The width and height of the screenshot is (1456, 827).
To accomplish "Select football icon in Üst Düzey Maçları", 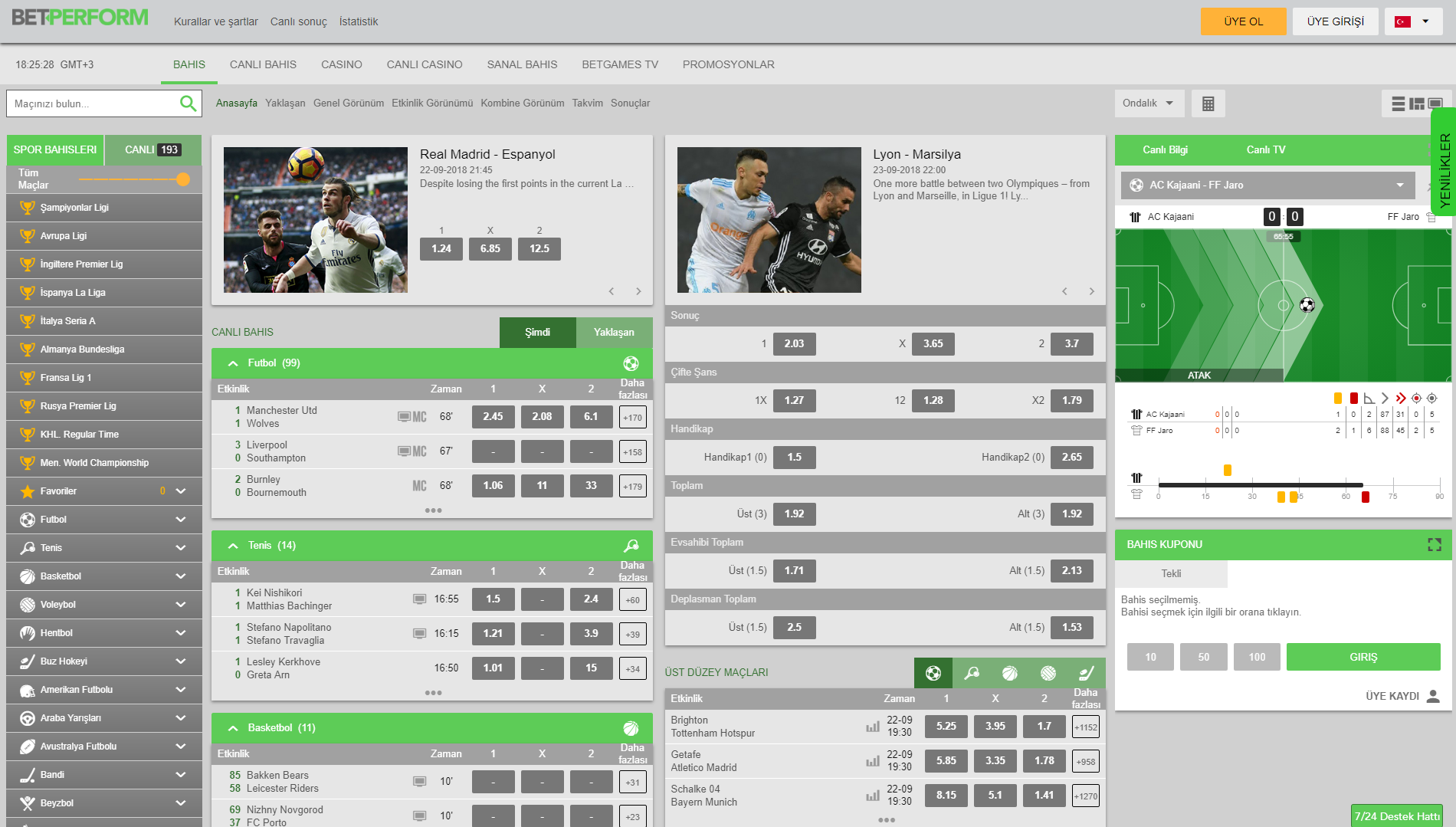I will click(933, 673).
